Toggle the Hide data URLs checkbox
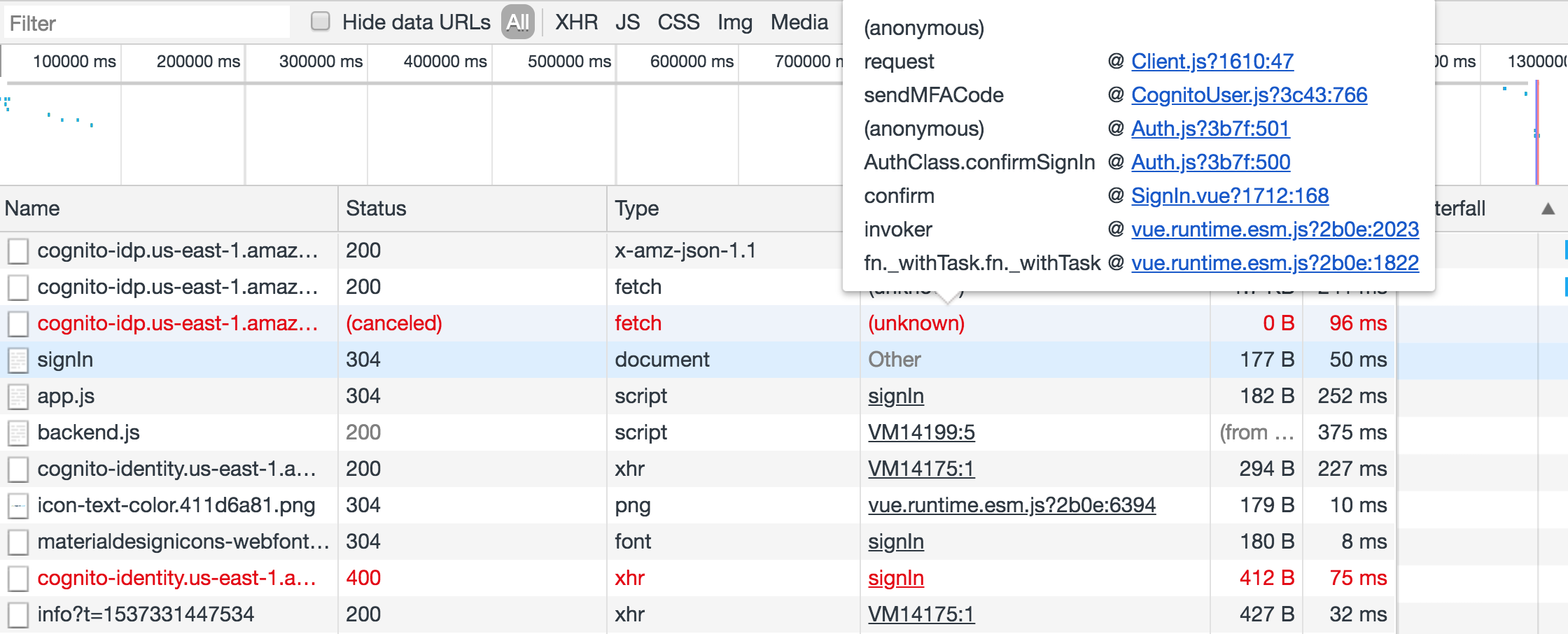The width and height of the screenshot is (1568, 634). coord(320,21)
